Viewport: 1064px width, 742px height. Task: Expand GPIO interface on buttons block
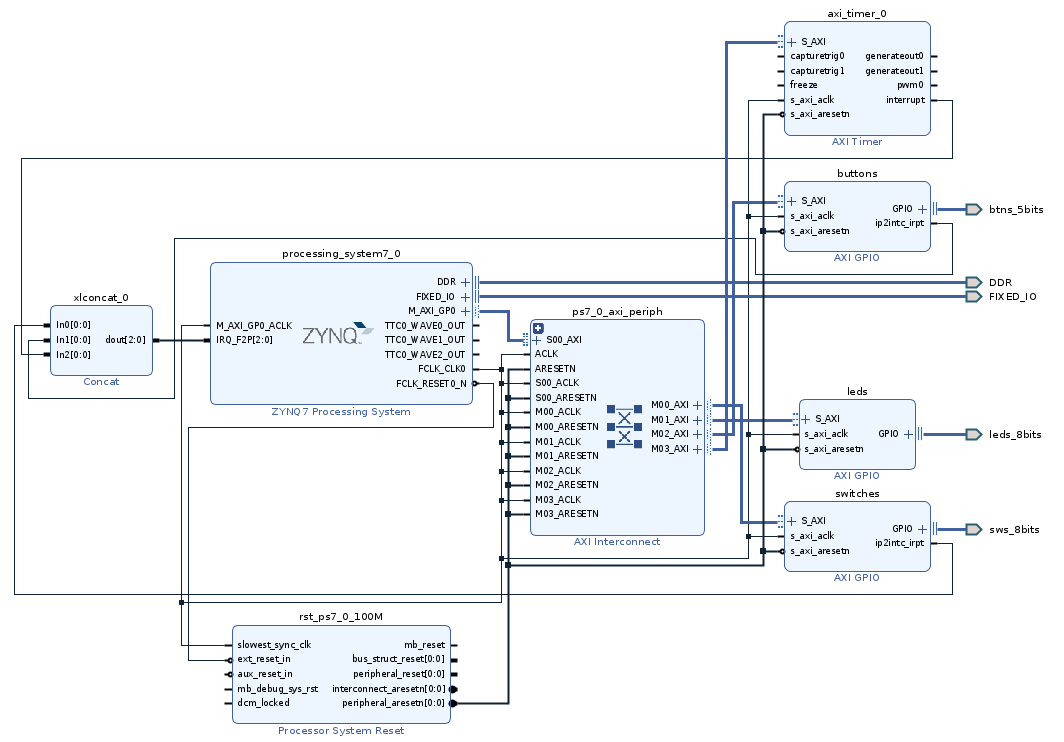(922, 209)
